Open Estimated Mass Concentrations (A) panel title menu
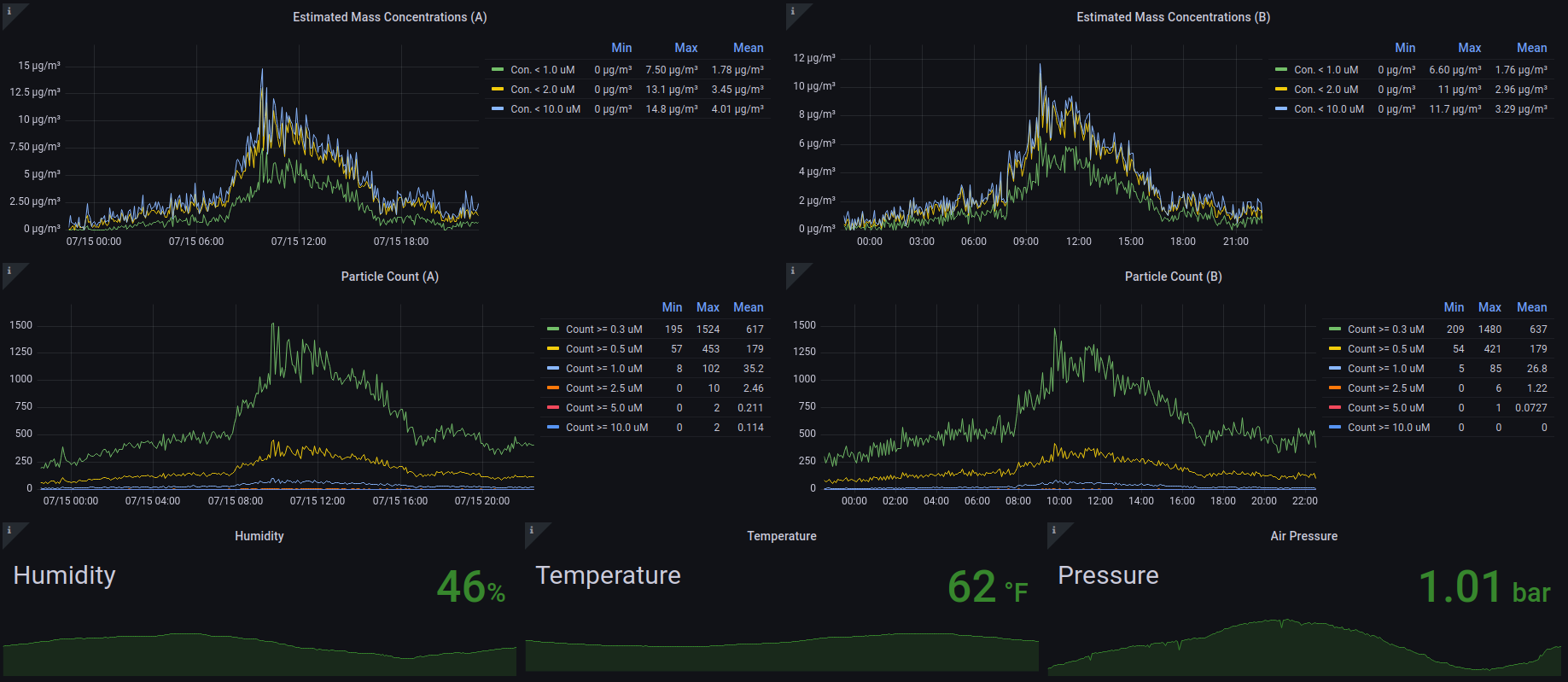 pyautogui.click(x=390, y=17)
